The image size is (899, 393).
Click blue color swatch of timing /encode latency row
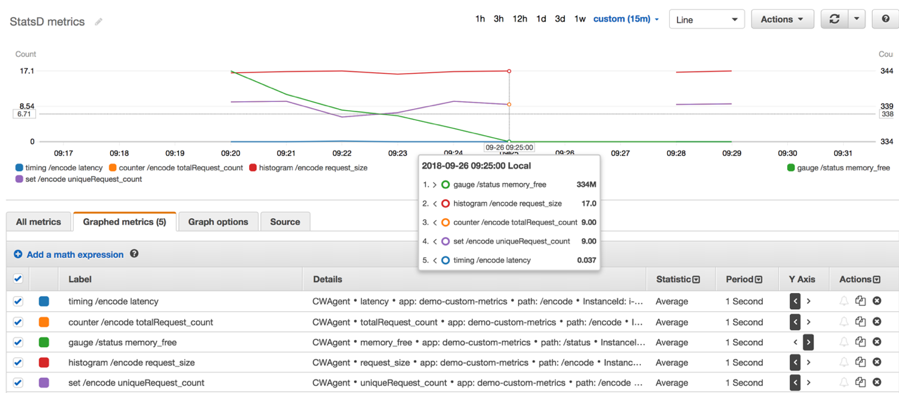click(x=44, y=301)
